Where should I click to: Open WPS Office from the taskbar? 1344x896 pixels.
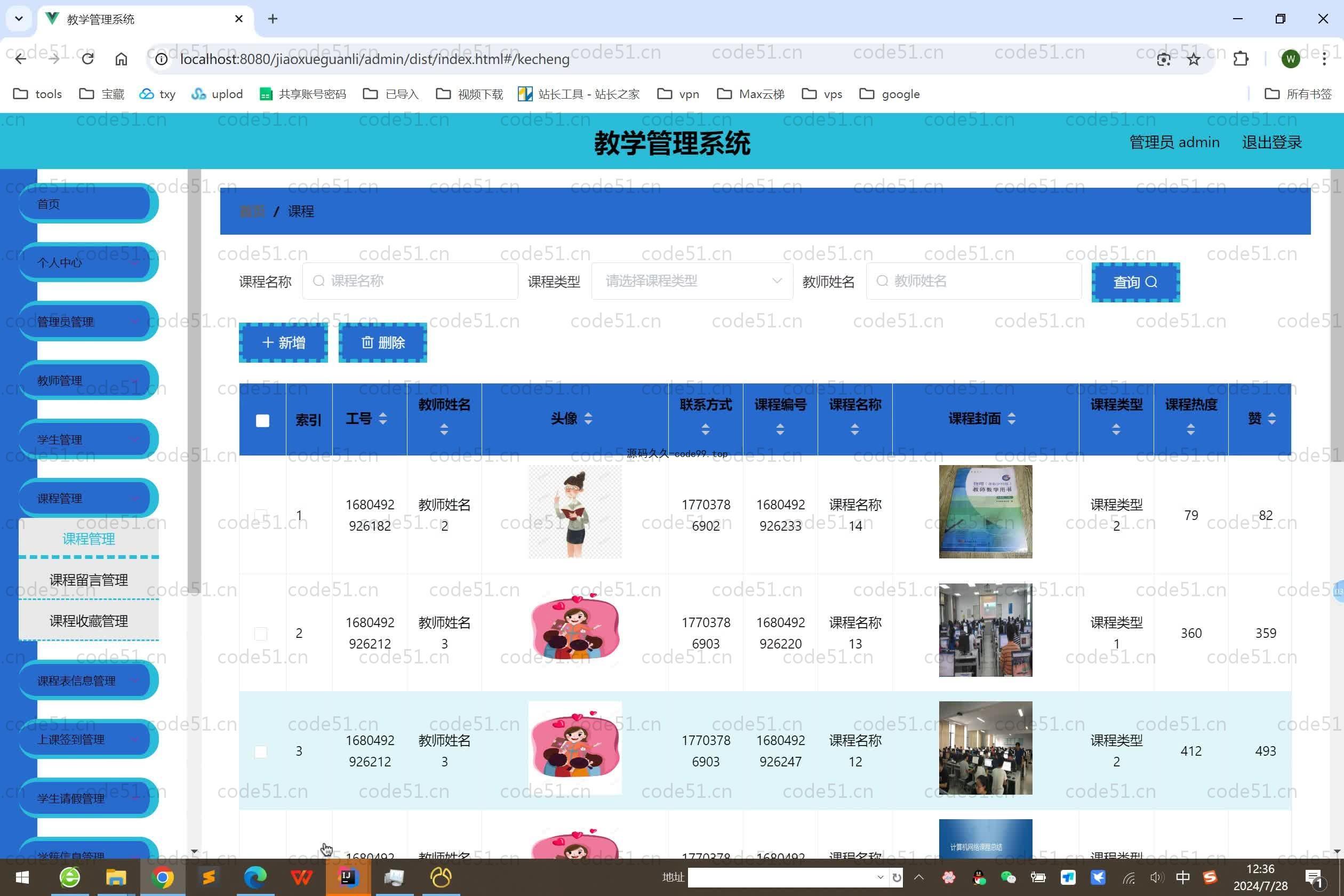(x=302, y=877)
